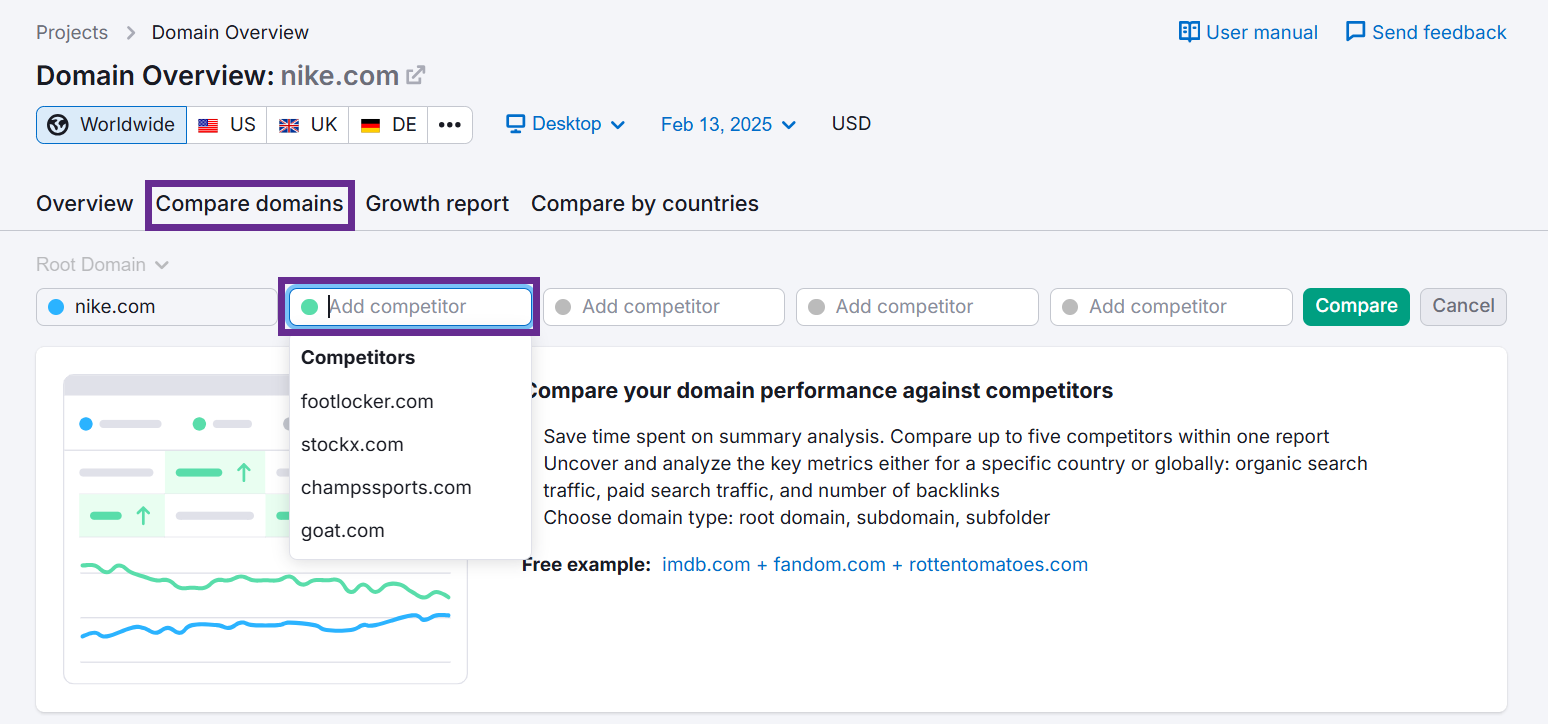1548x724 pixels.
Task: Focus the first Add competitor field
Action: (410, 307)
